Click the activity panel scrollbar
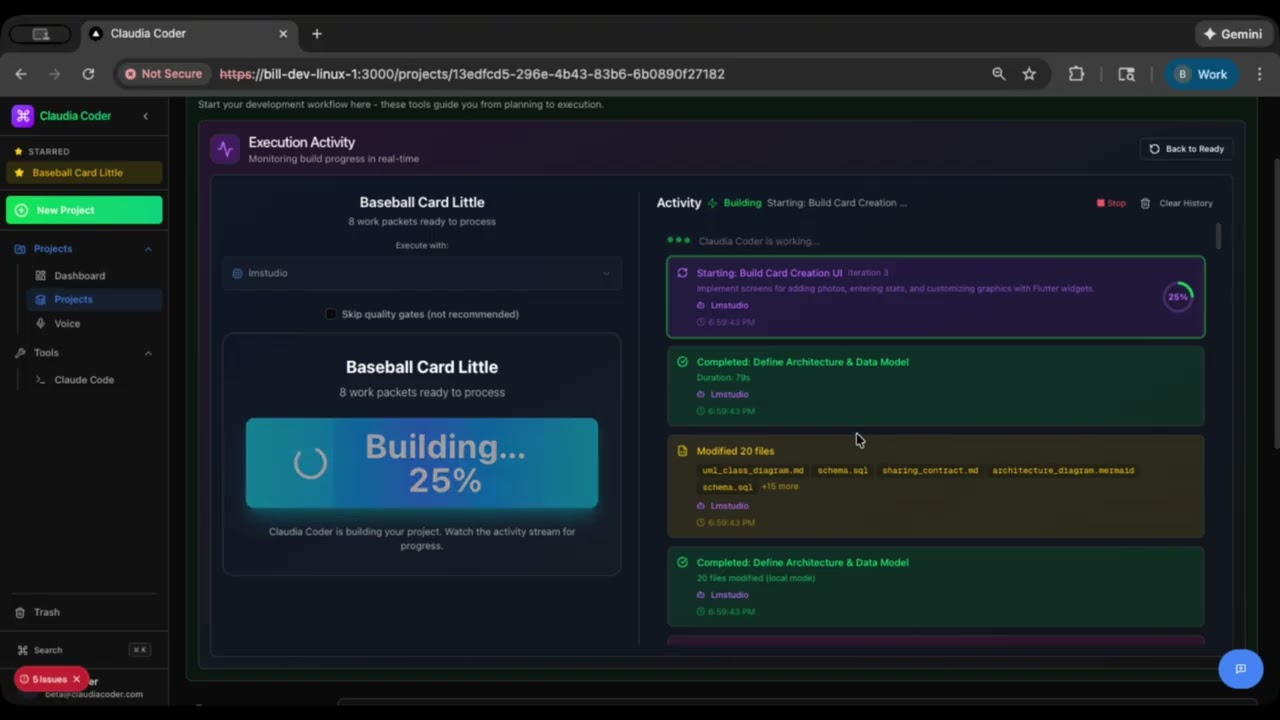 click(x=1217, y=237)
